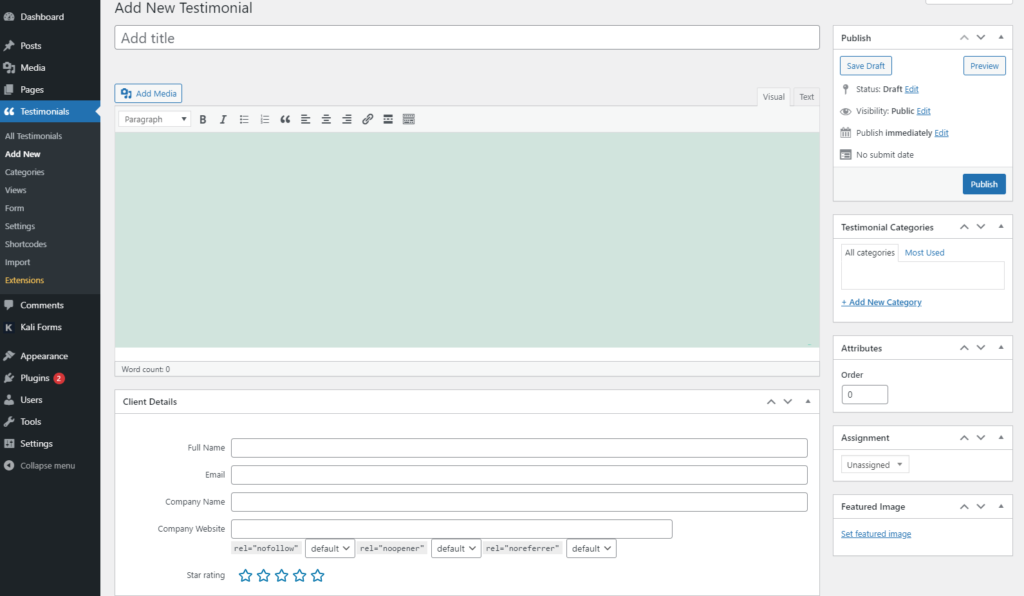Image resolution: width=1024 pixels, height=596 pixels.
Task: Toggle the Client Details panel triangle
Action: point(808,401)
